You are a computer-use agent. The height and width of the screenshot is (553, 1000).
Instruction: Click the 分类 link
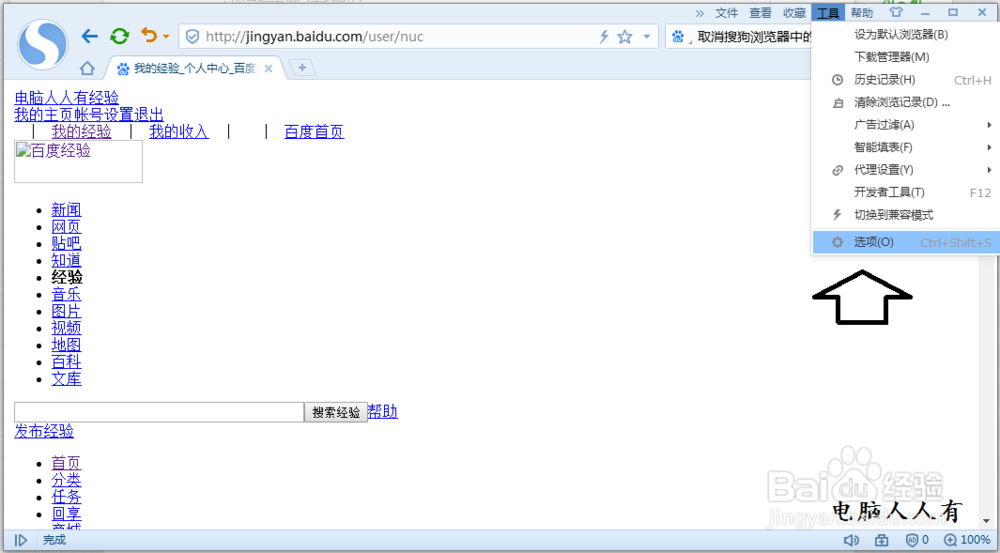pos(66,480)
